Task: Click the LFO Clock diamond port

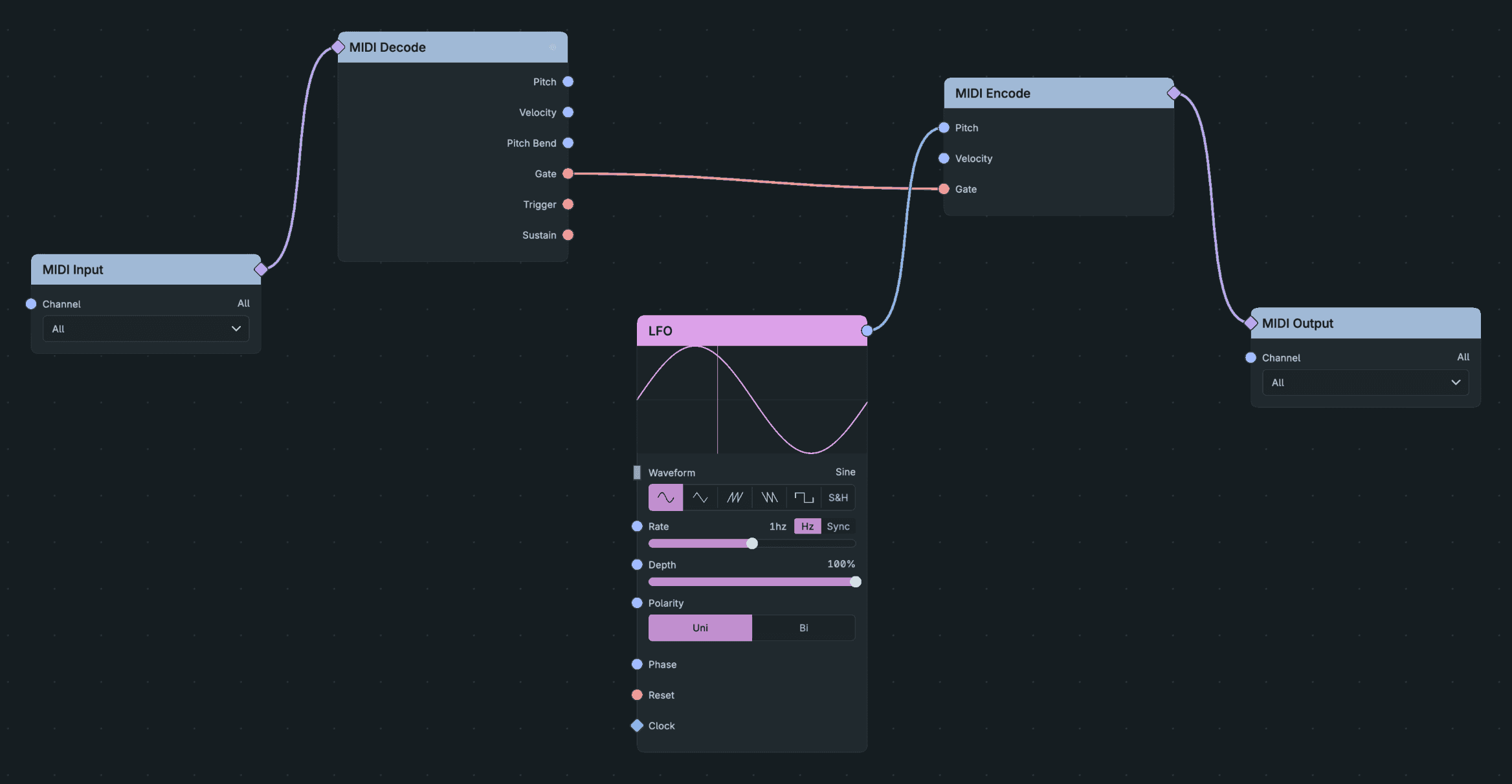Action: (637, 726)
